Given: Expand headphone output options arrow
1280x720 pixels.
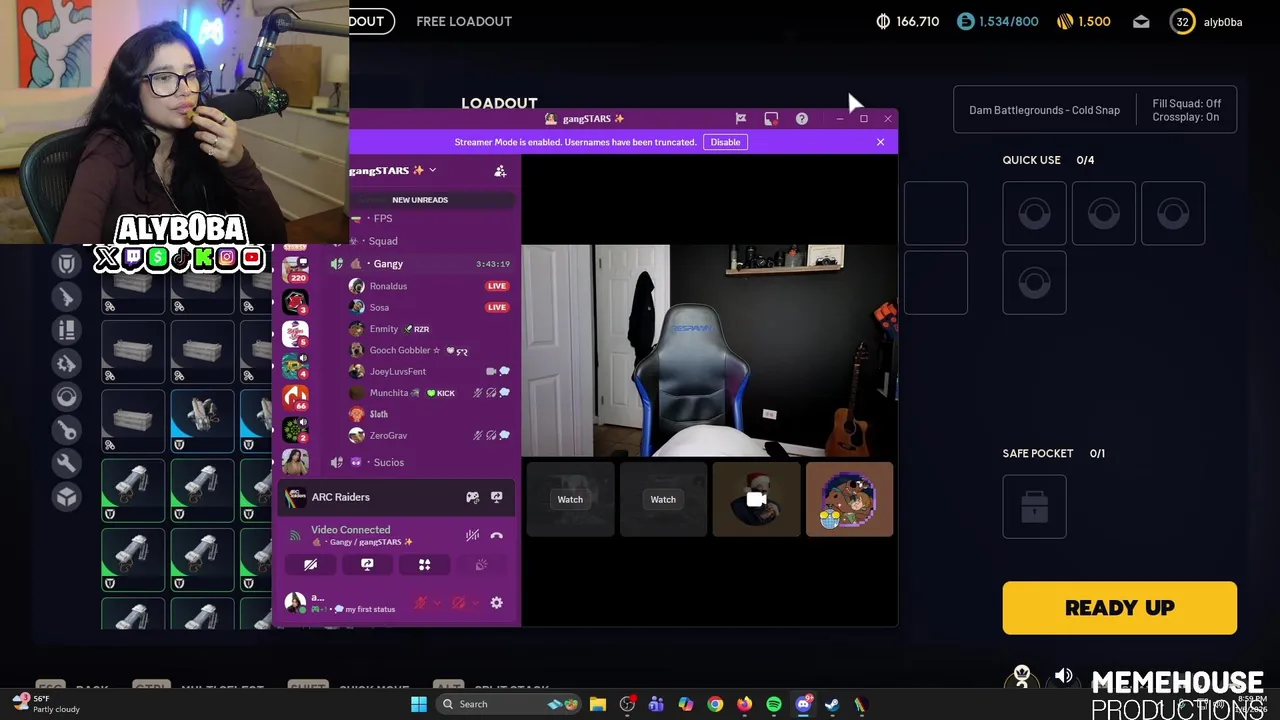Looking at the screenshot, I should [x=474, y=603].
